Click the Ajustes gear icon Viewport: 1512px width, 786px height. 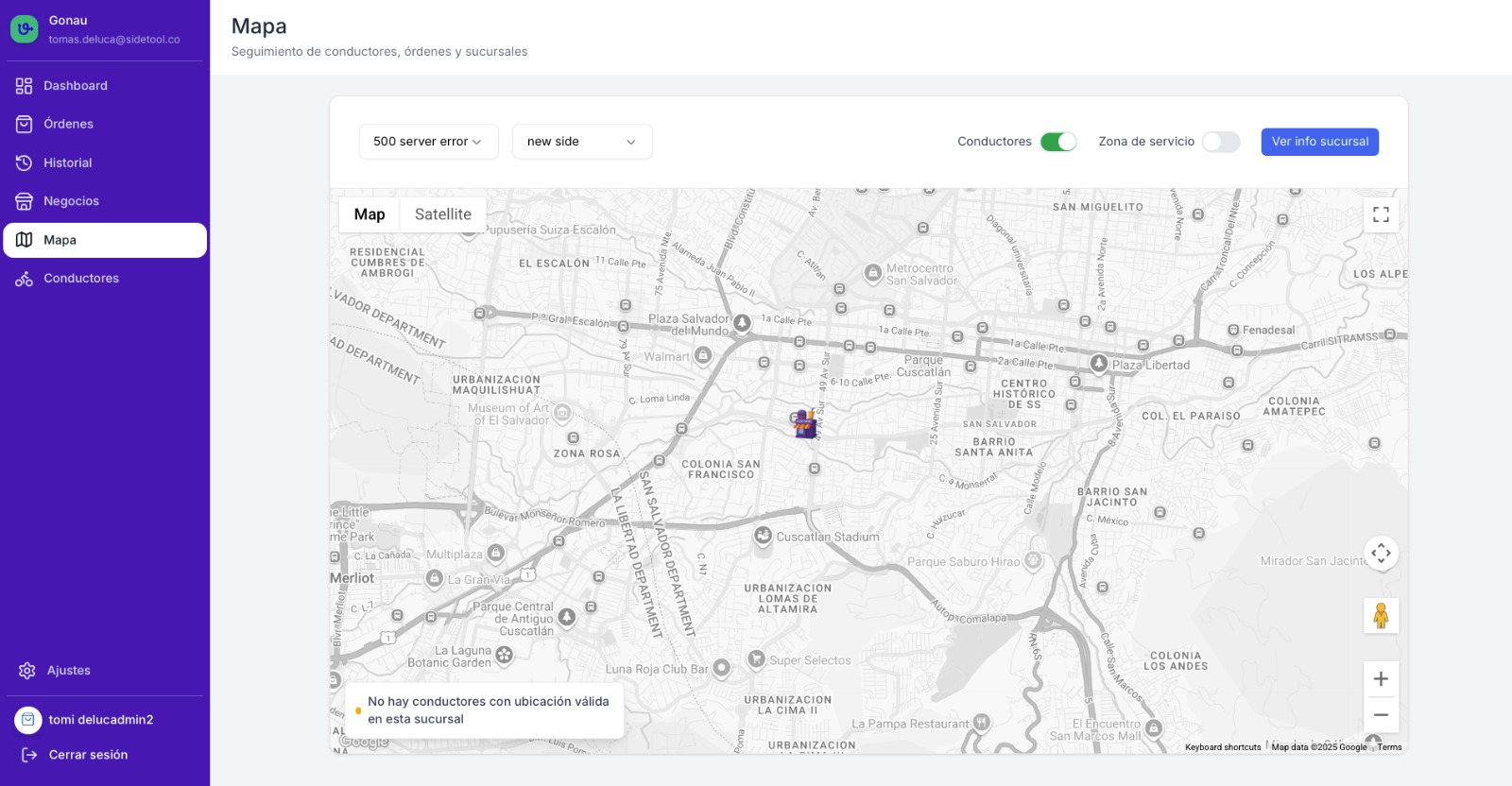[27, 671]
